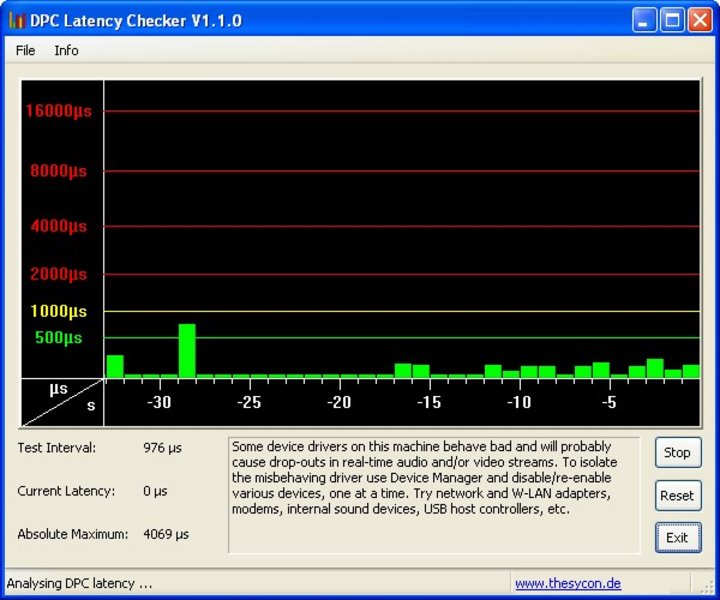
Task: Close the window with the red X
Action: coord(700,20)
